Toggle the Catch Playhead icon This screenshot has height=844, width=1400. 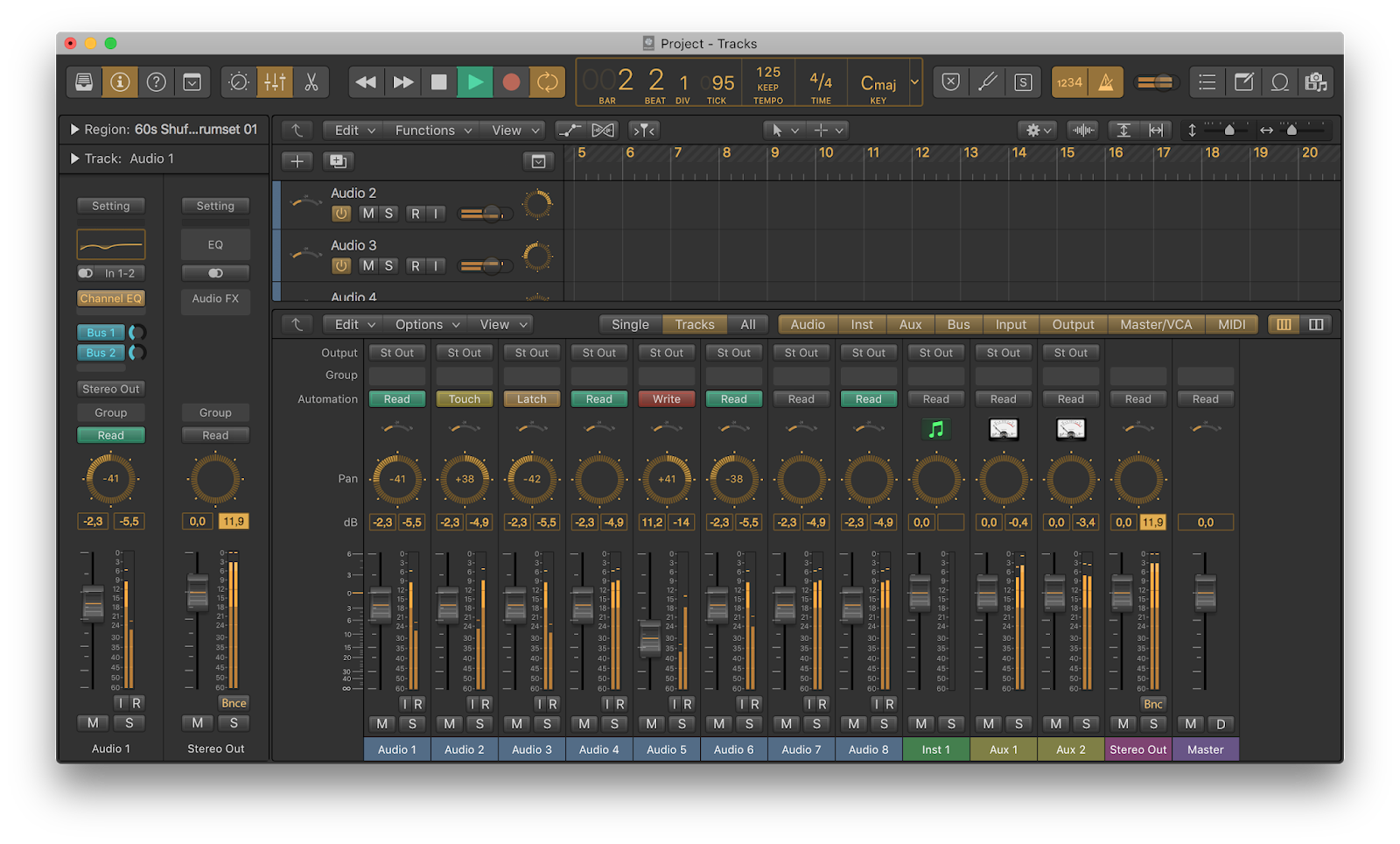click(x=644, y=130)
